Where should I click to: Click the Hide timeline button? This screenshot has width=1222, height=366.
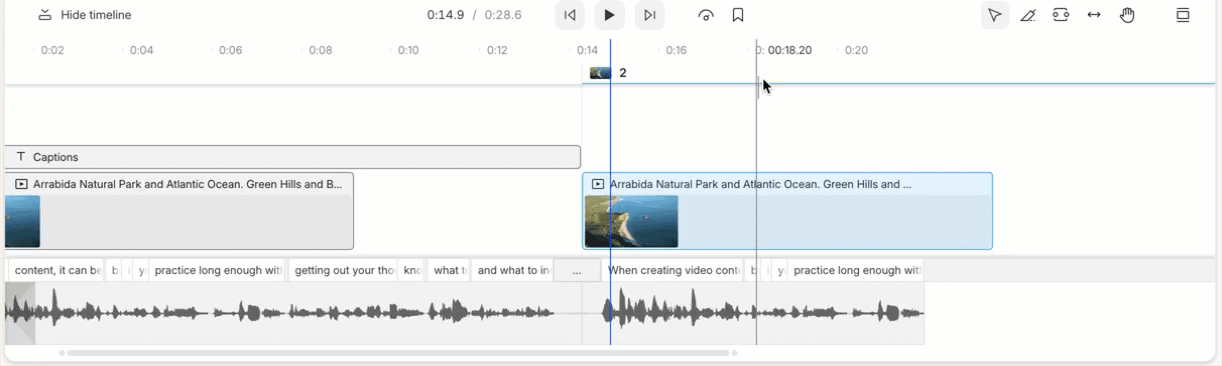(84, 15)
